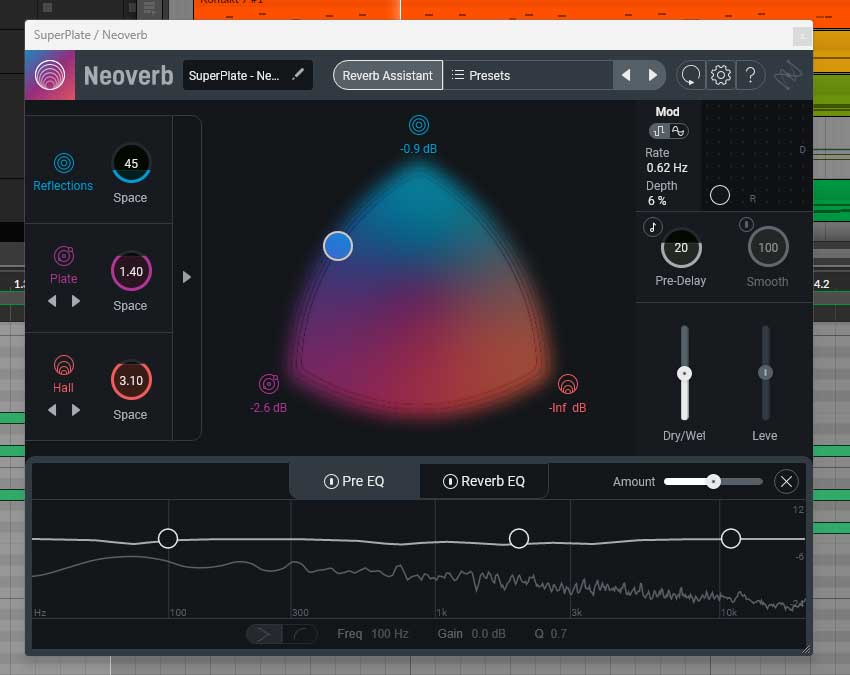Screen dimensions: 850x675
Task: Toggle Reverb EQ power icon
Action: pyautogui.click(x=450, y=481)
